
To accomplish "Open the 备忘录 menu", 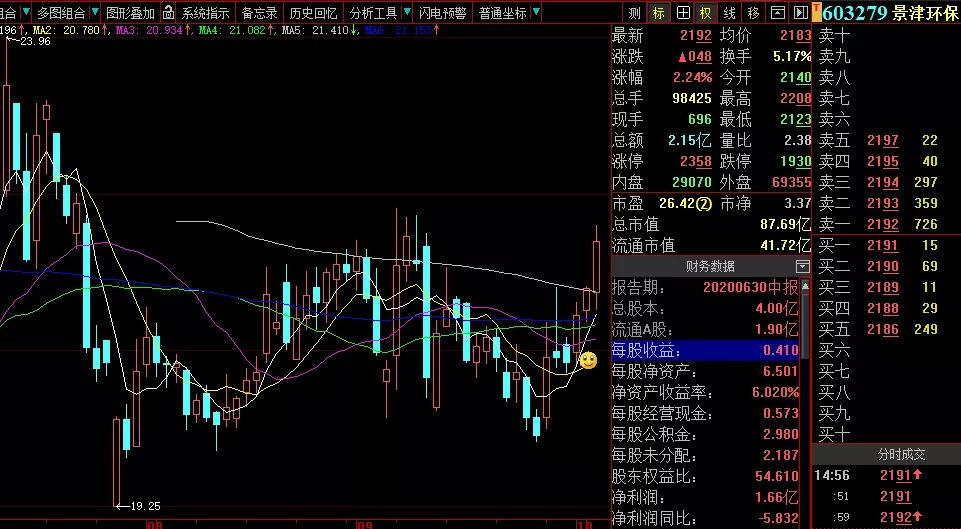I will [x=260, y=13].
